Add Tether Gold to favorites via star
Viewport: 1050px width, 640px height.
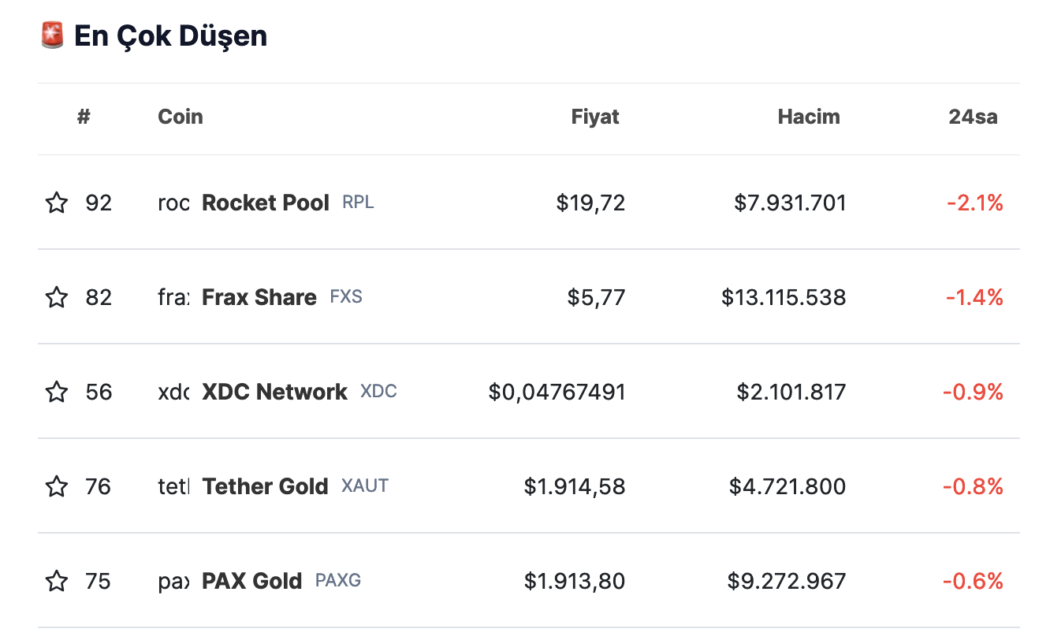(x=56, y=486)
